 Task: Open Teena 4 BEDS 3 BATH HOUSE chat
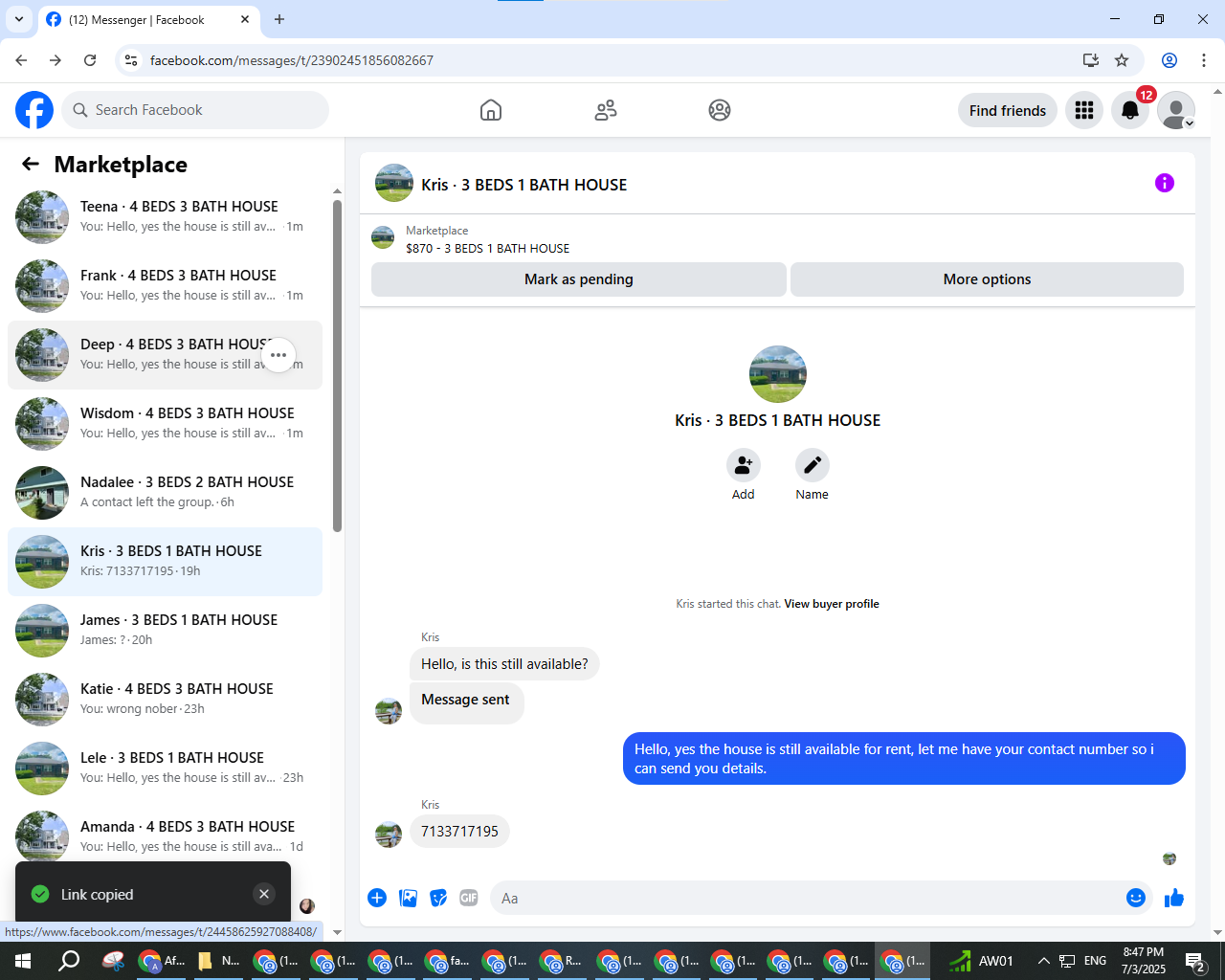[165, 217]
